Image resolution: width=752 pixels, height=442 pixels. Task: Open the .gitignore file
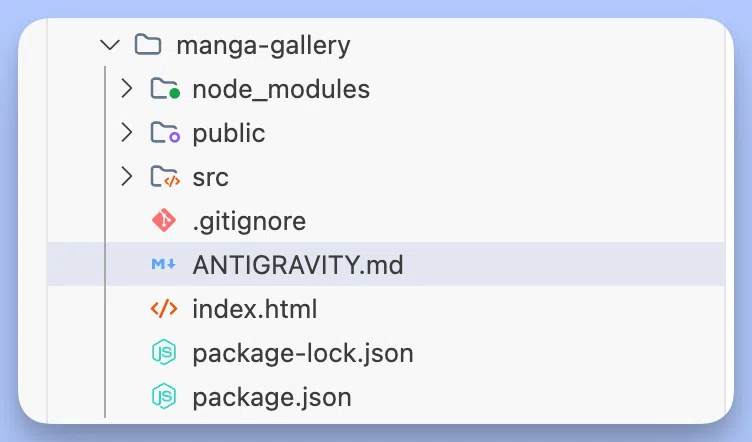pos(249,221)
